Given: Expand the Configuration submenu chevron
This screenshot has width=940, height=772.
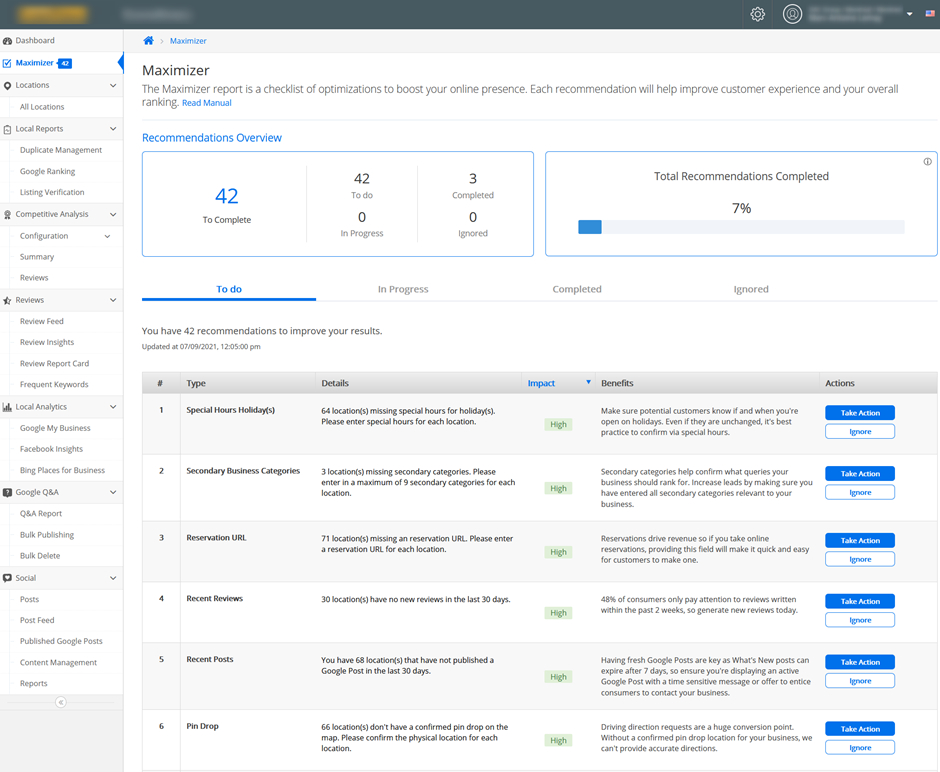Looking at the screenshot, I should pyautogui.click(x=107, y=236).
